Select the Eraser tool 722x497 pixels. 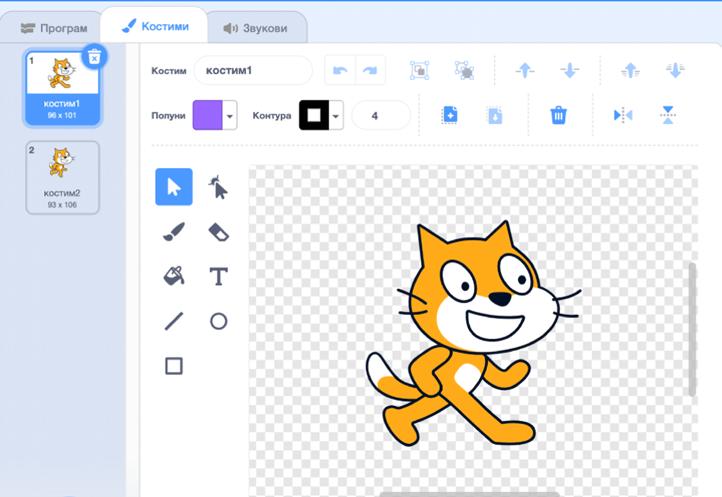[218, 232]
